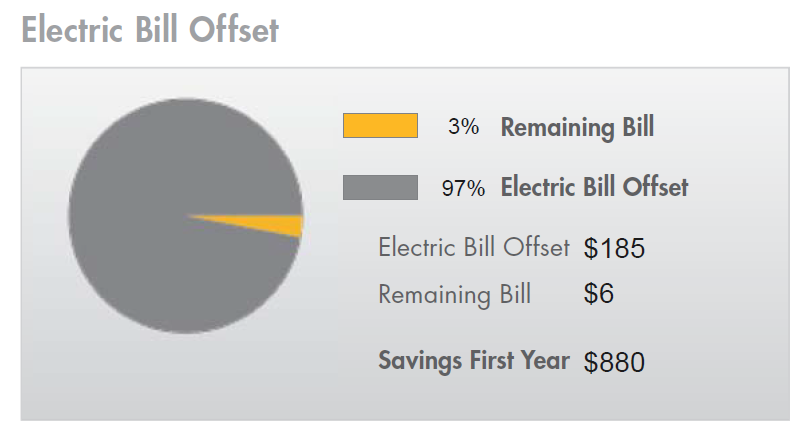Select the $185 offset amount
This screenshot has height=435, width=803.
614,249
